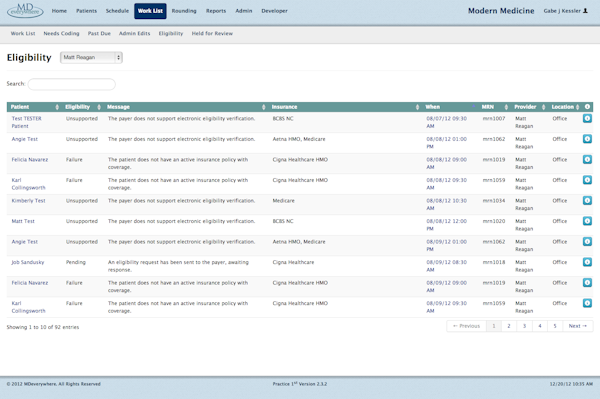Click the action icon for Kimberly Test row
The image size is (600, 399).
tap(587, 200)
